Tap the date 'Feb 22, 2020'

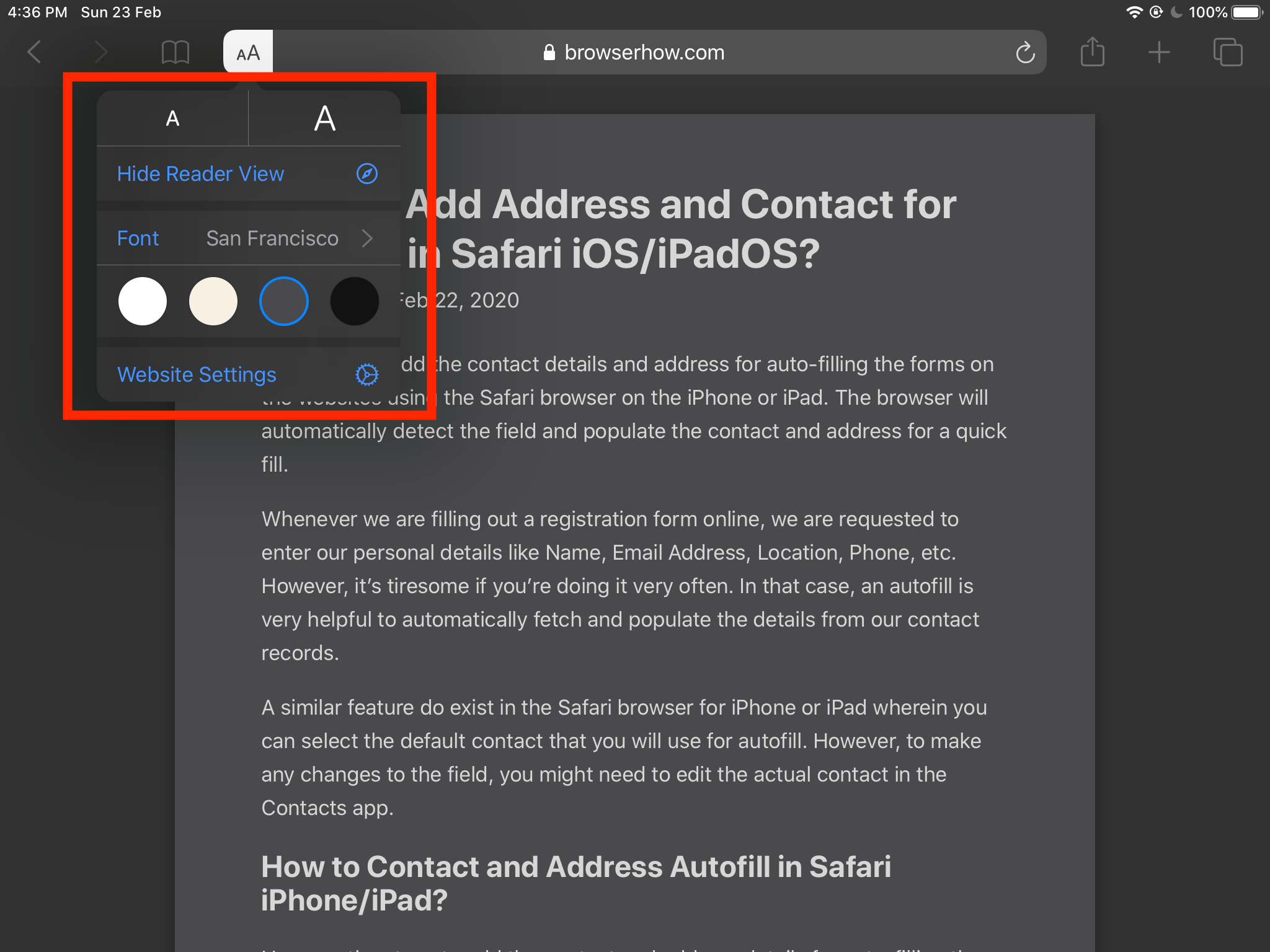tap(459, 301)
